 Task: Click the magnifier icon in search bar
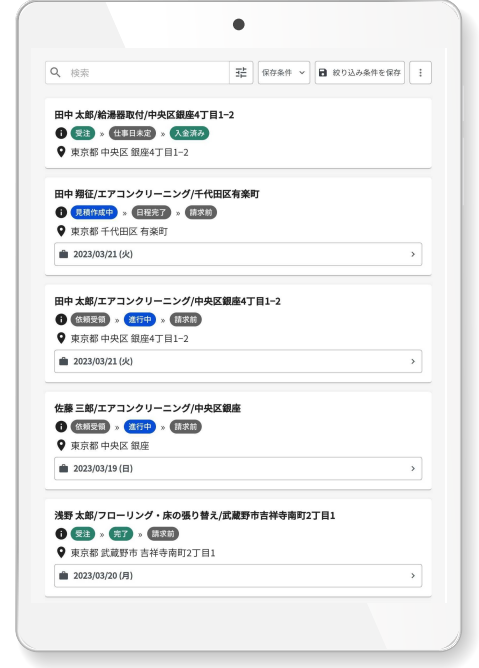tap(55, 72)
